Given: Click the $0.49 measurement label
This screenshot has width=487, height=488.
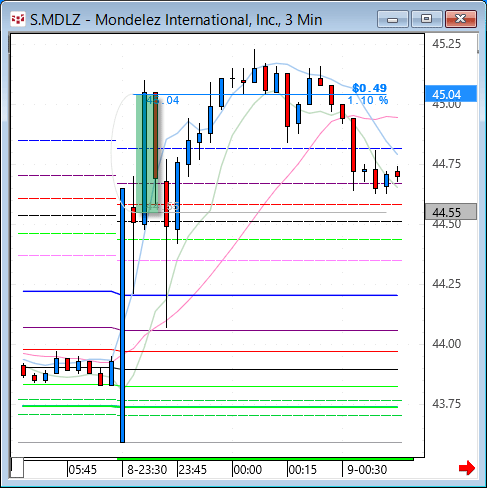Looking at the screenshot, I should coord(369,88).
